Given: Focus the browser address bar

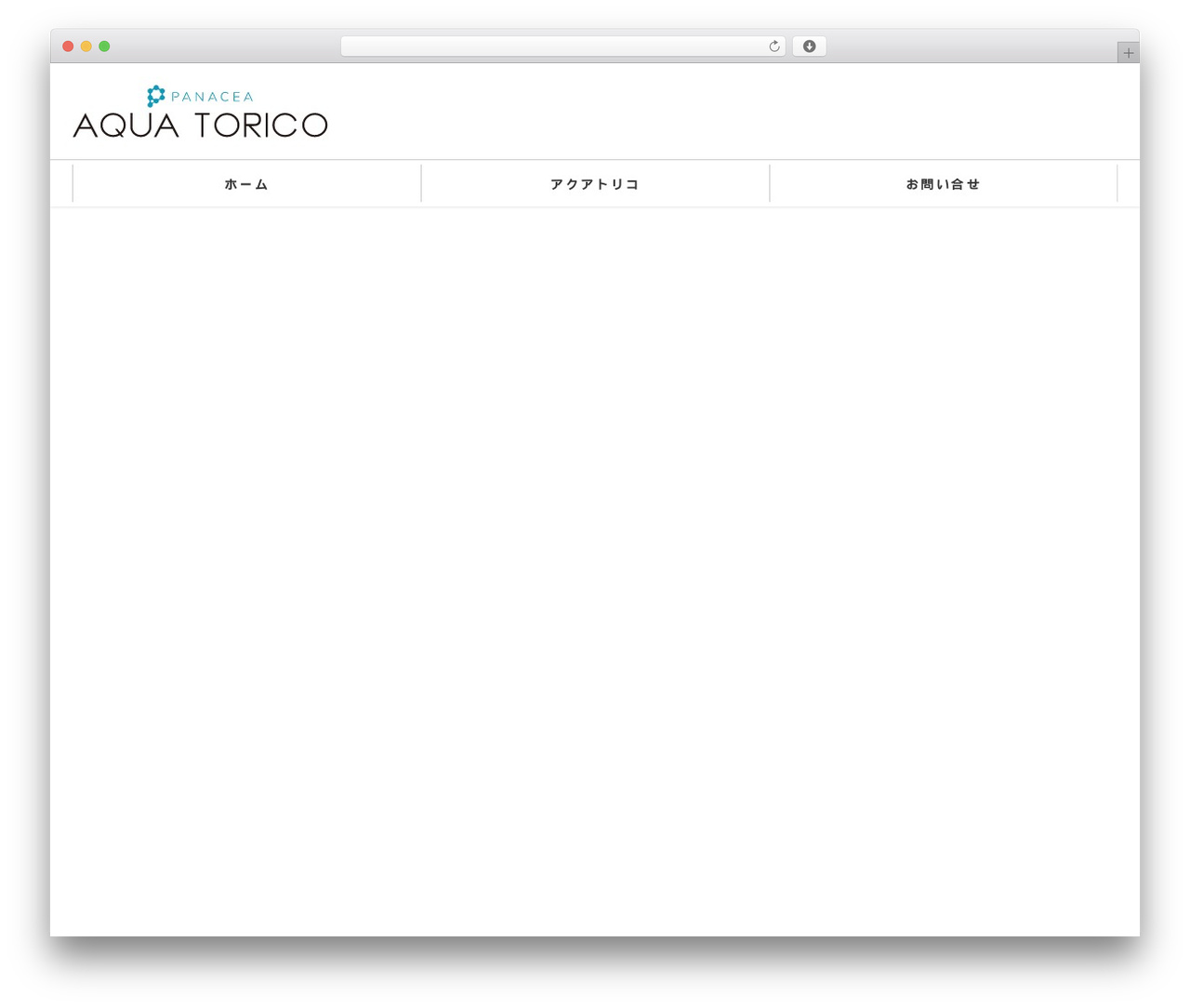Looking at the screenshot, I should pyautogui.click(x=562, y=46).
